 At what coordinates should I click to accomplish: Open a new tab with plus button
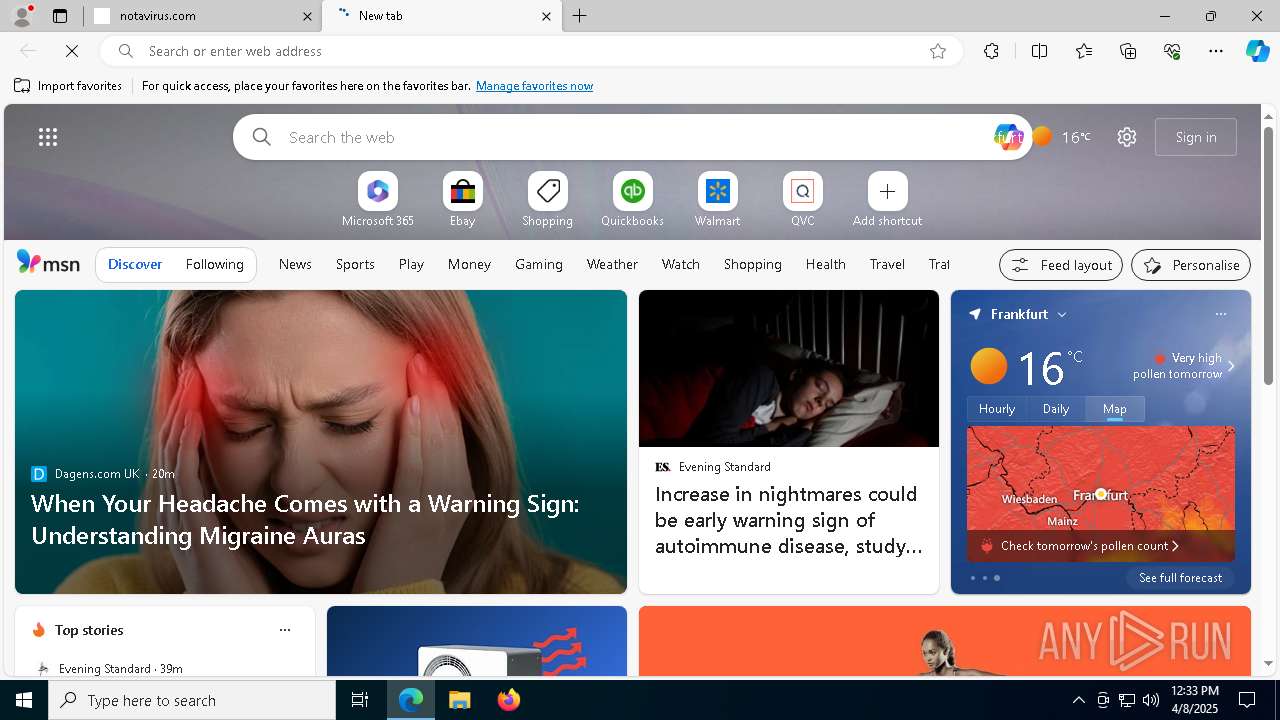tap(580, 16)
